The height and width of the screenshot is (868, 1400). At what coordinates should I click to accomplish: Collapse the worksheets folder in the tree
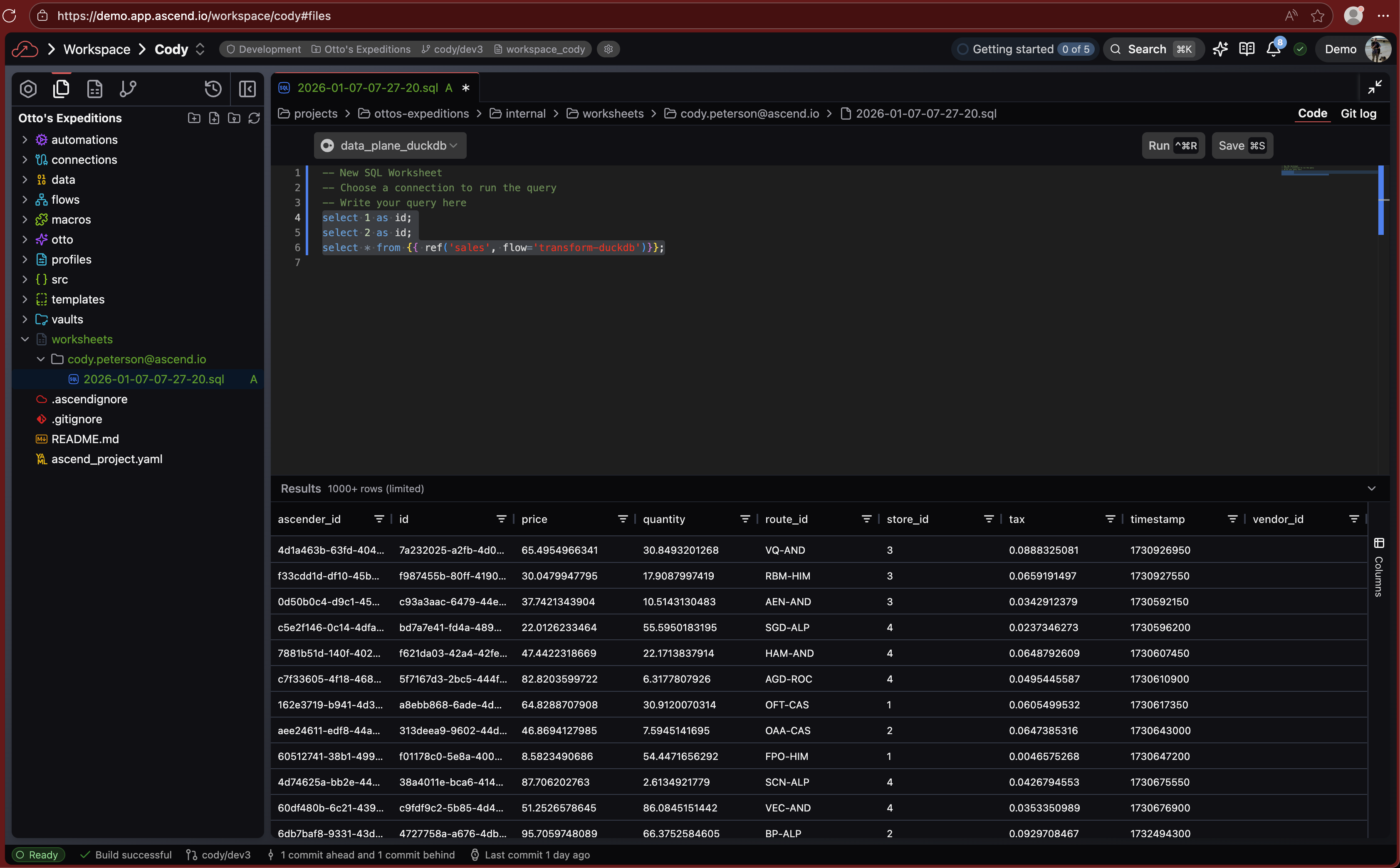(25, 339)
